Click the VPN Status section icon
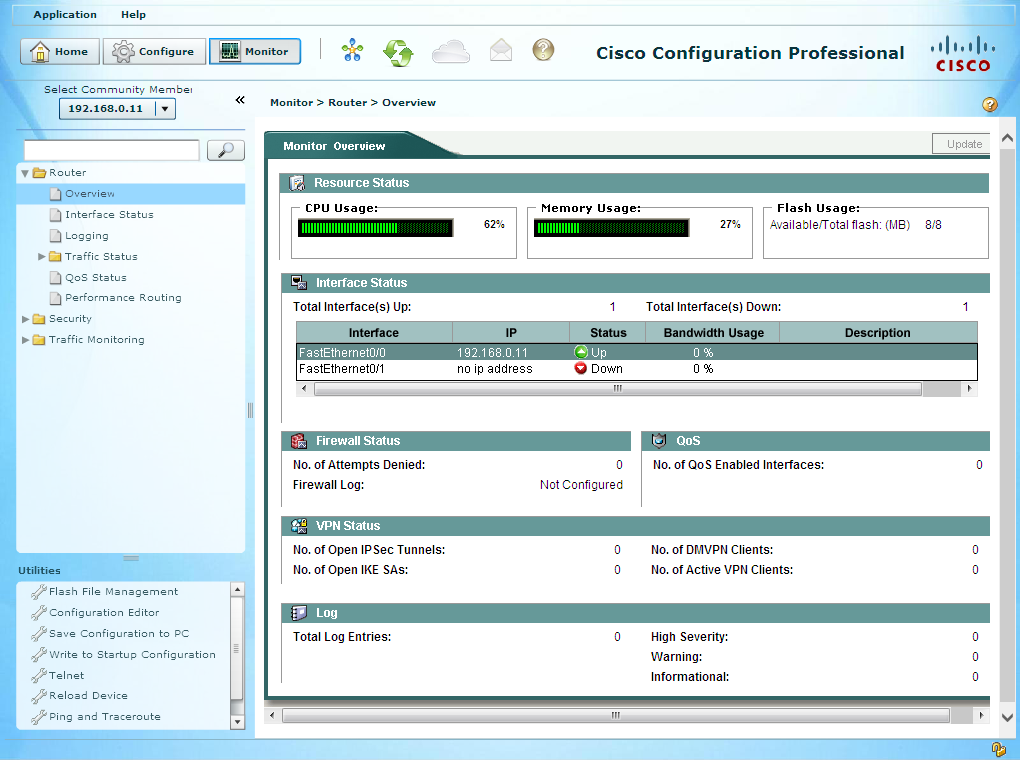 pyautogui.click(x=299, y=526)
